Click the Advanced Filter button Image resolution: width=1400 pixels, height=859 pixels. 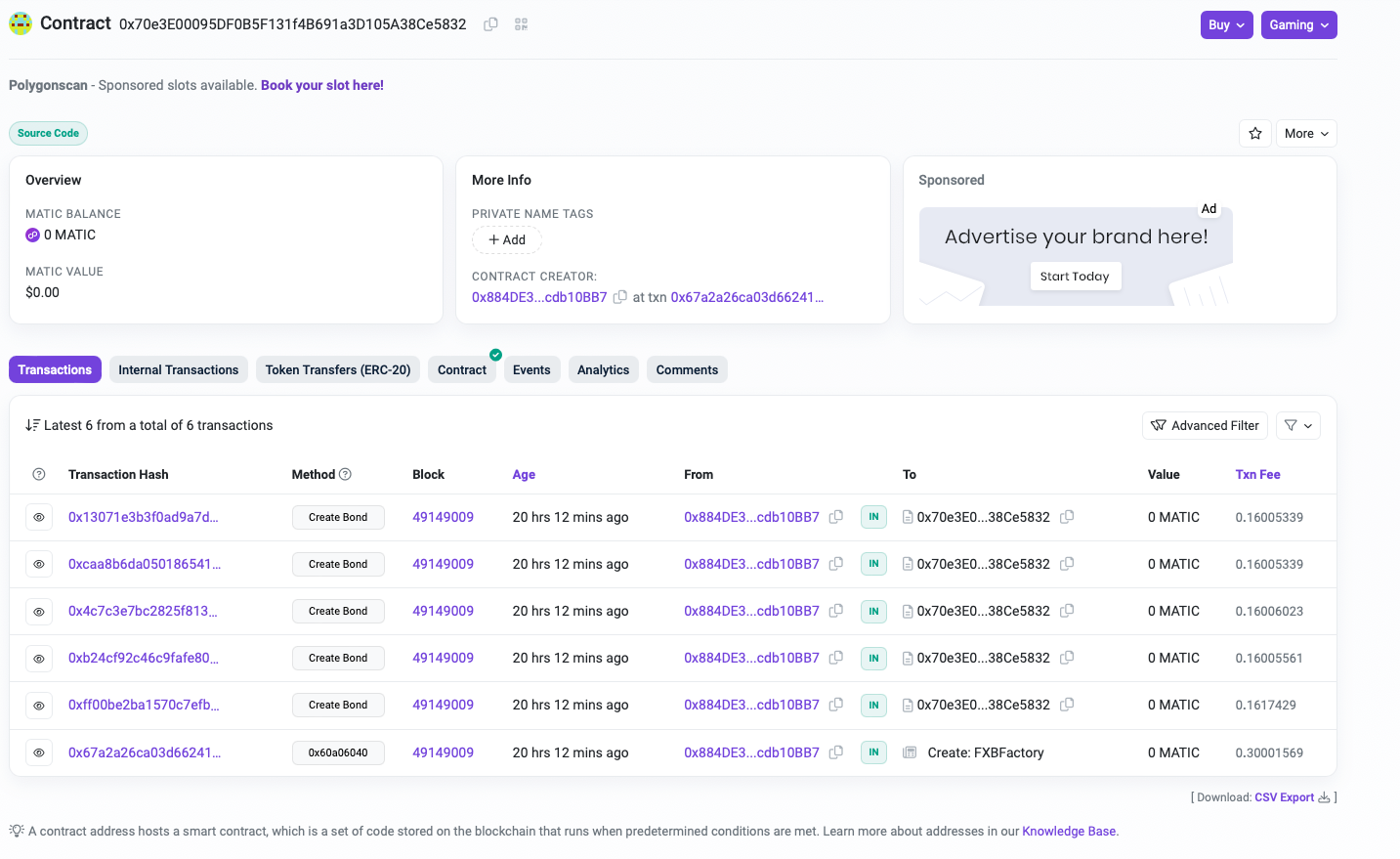point(1205,426)
